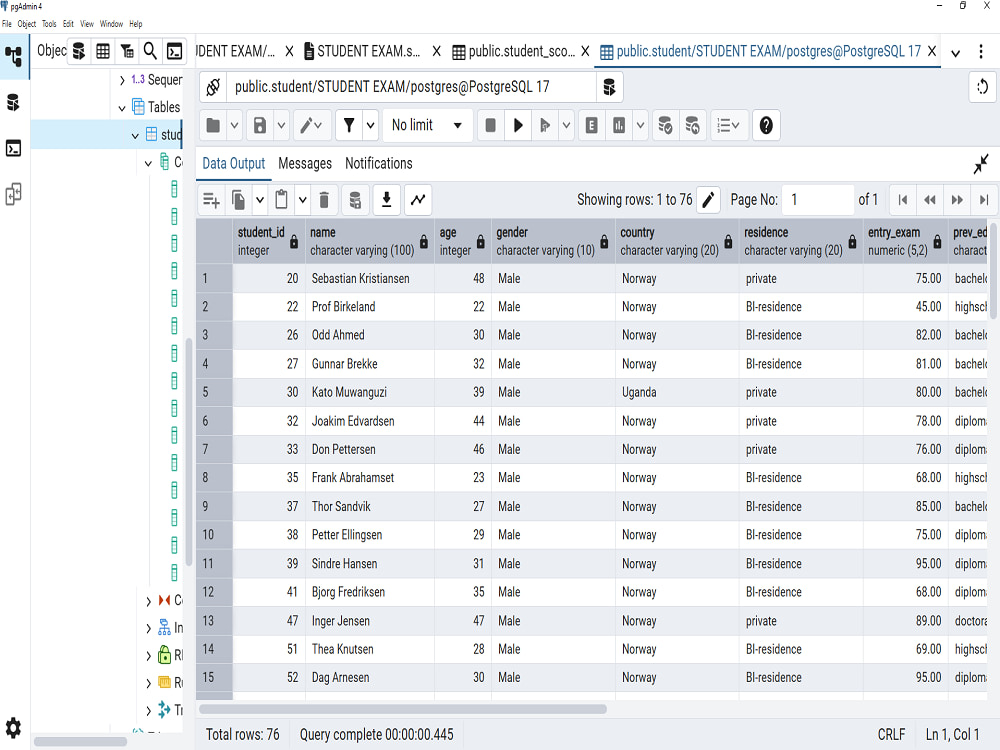The image size is (1000, 750).
Task: Open PSQL terminal icon in explorer toolbar
Action: click(x=174, y=51)
